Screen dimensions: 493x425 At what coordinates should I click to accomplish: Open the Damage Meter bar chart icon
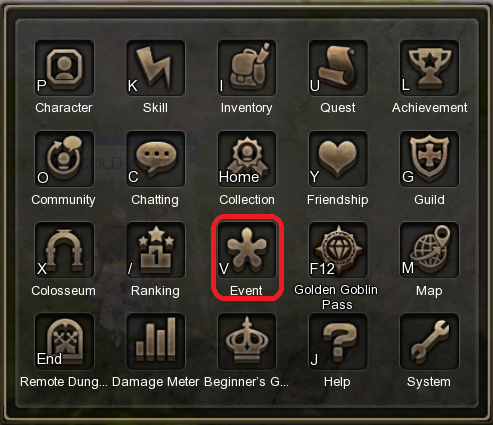click(x=156, y=341)
